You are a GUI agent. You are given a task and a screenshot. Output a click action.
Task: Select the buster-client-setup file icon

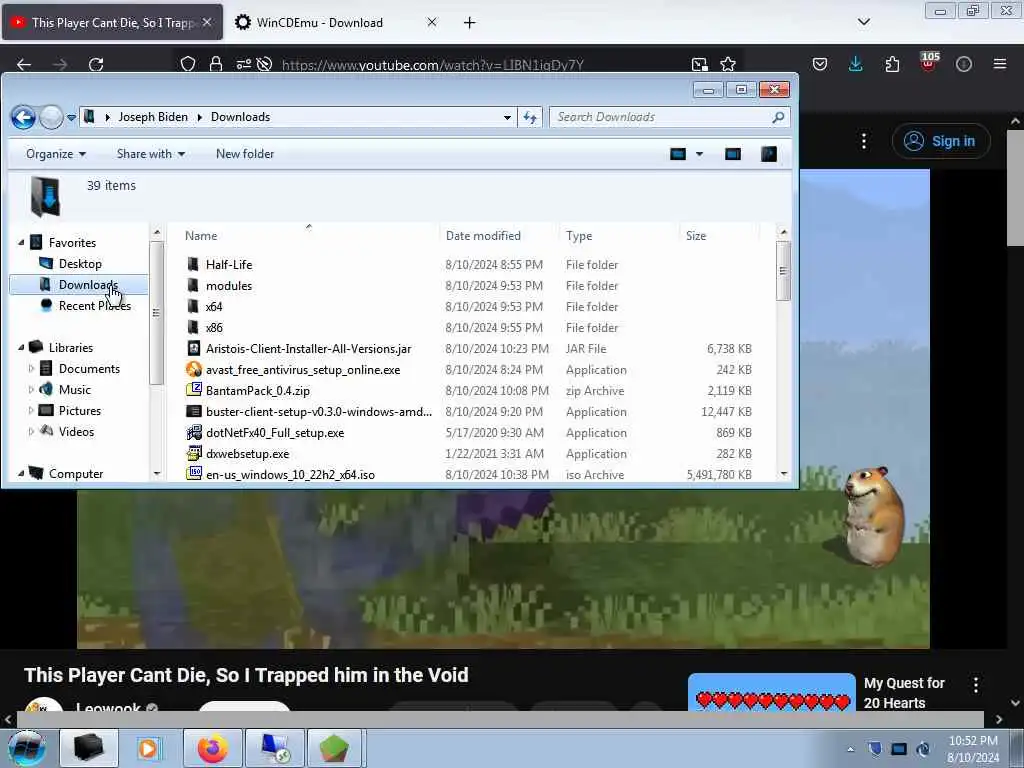click(193, 411)
